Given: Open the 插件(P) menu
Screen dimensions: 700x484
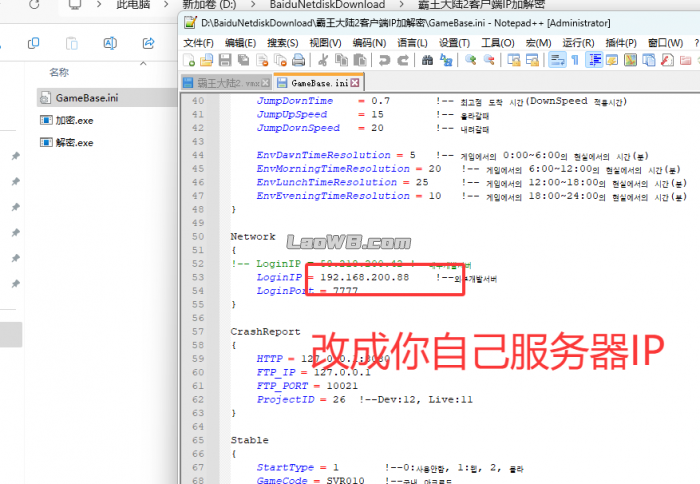Looking at the screenshot, I should [621, 43].
